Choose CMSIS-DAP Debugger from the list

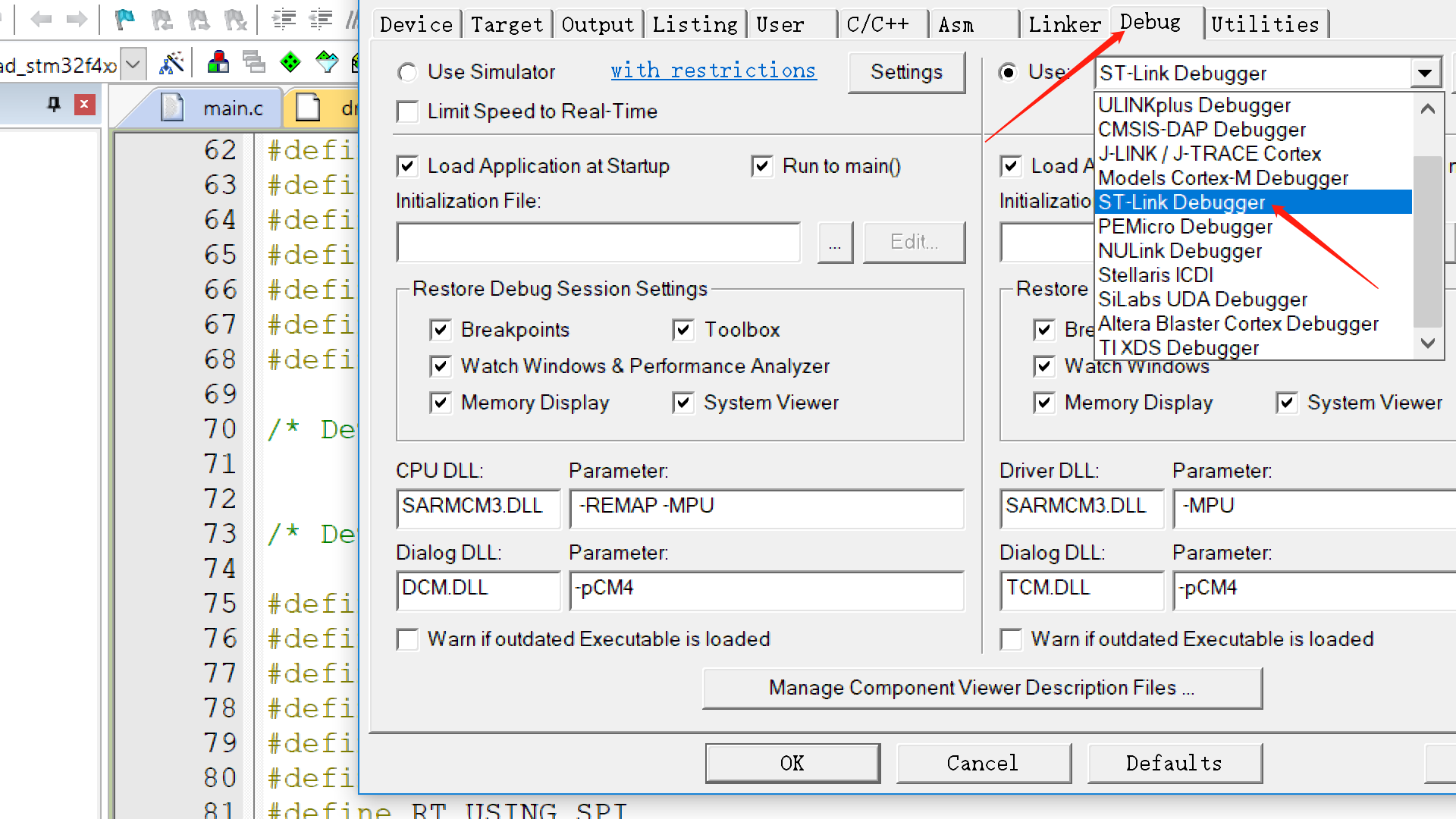pyautogui.click(x=1201, y=130)
